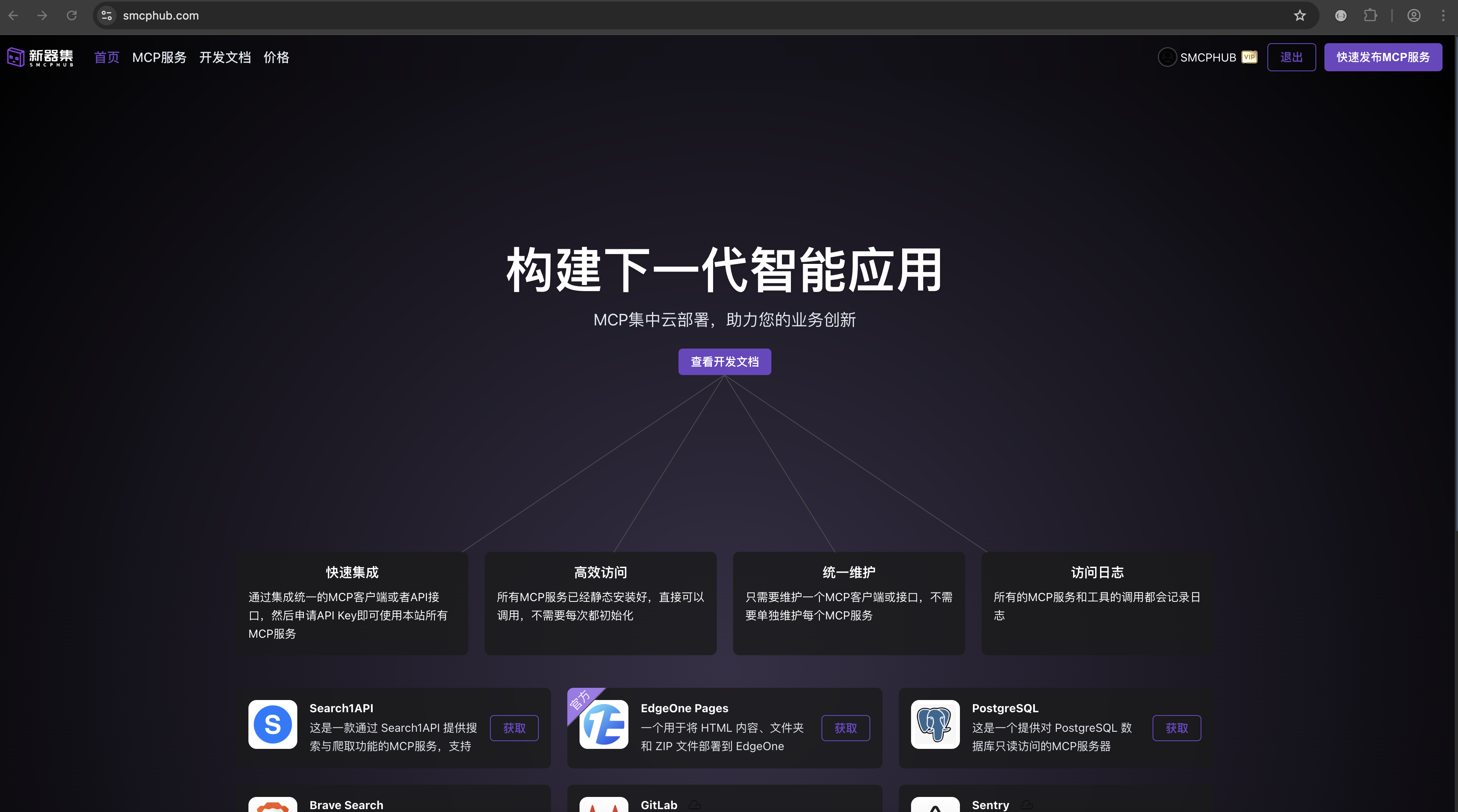Click 退出 logout button
1458x812 pixels.
(x=1291, y=57)
